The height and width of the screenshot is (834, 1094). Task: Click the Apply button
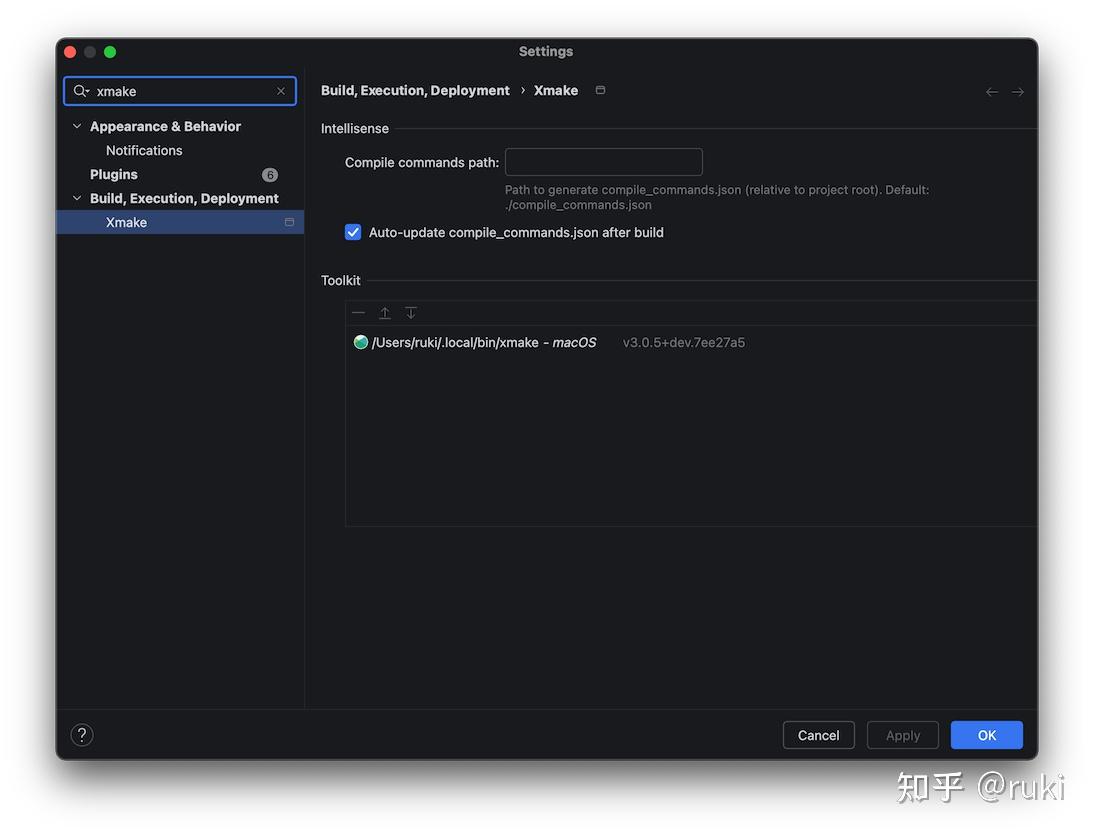903,735
